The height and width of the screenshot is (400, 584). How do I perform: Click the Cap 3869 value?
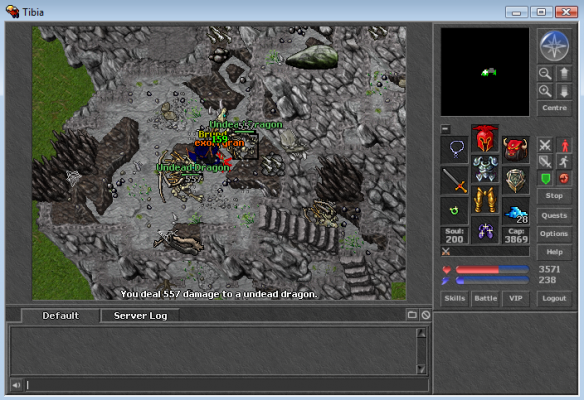tap(516, 236)
